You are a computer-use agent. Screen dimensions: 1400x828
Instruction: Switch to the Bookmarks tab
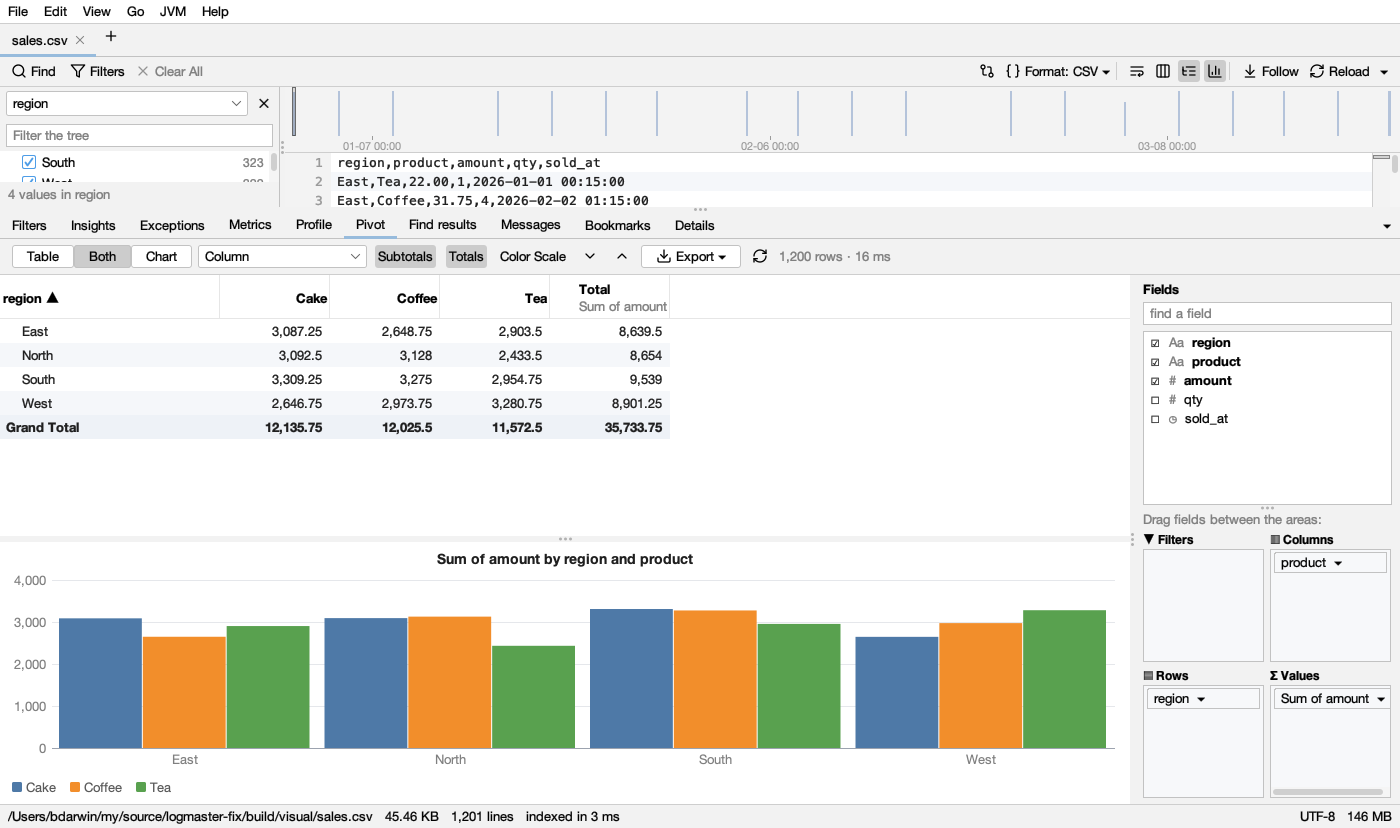[618, 225]
